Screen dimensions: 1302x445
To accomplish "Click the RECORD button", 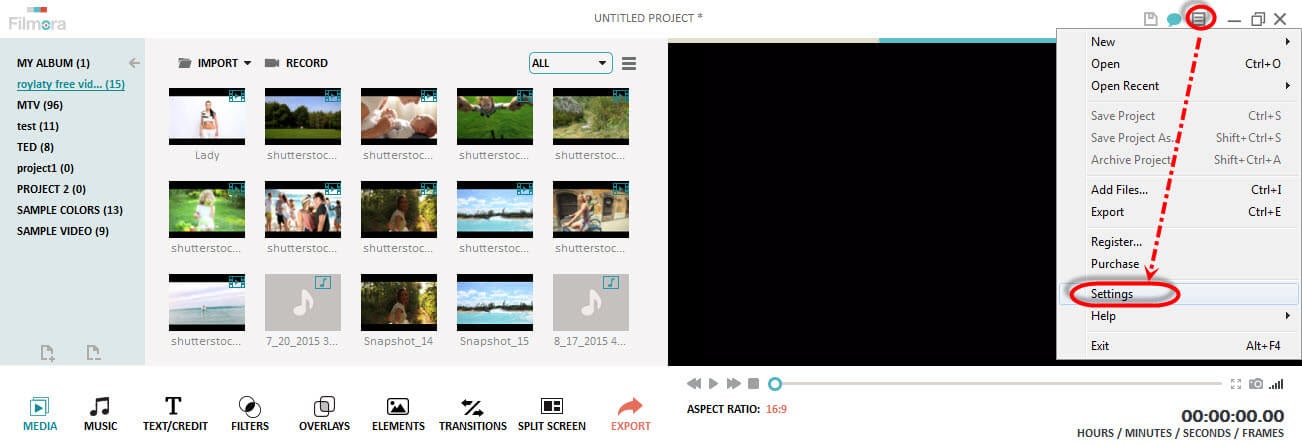I will click(296, 63).
